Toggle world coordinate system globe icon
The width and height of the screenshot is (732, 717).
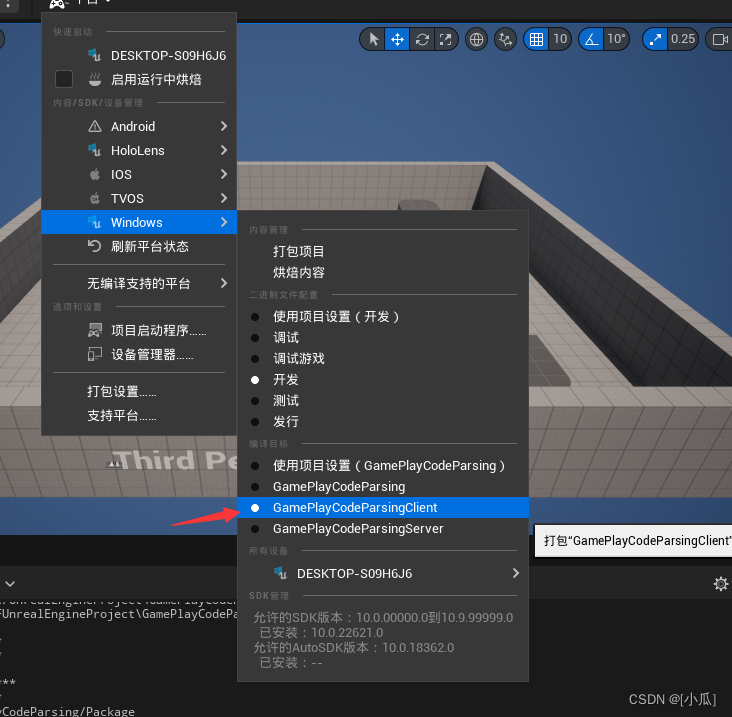tap(476, 39)
